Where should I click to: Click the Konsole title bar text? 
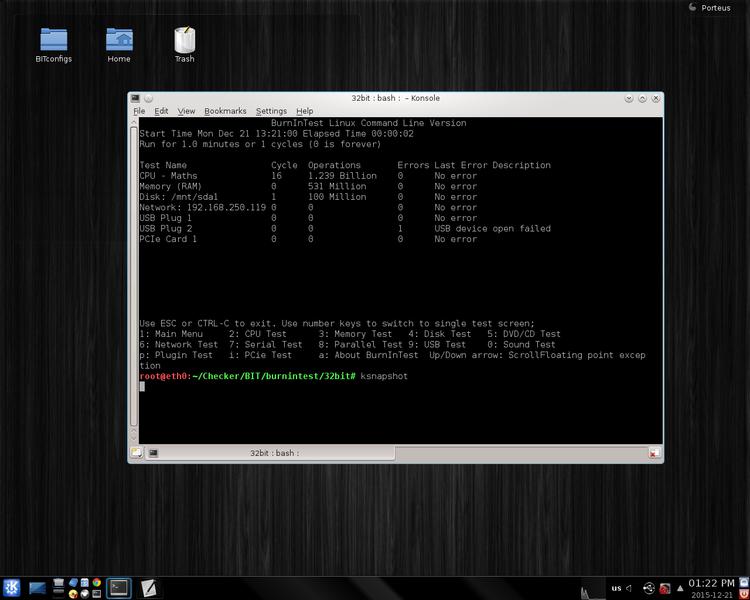point(396,98)
